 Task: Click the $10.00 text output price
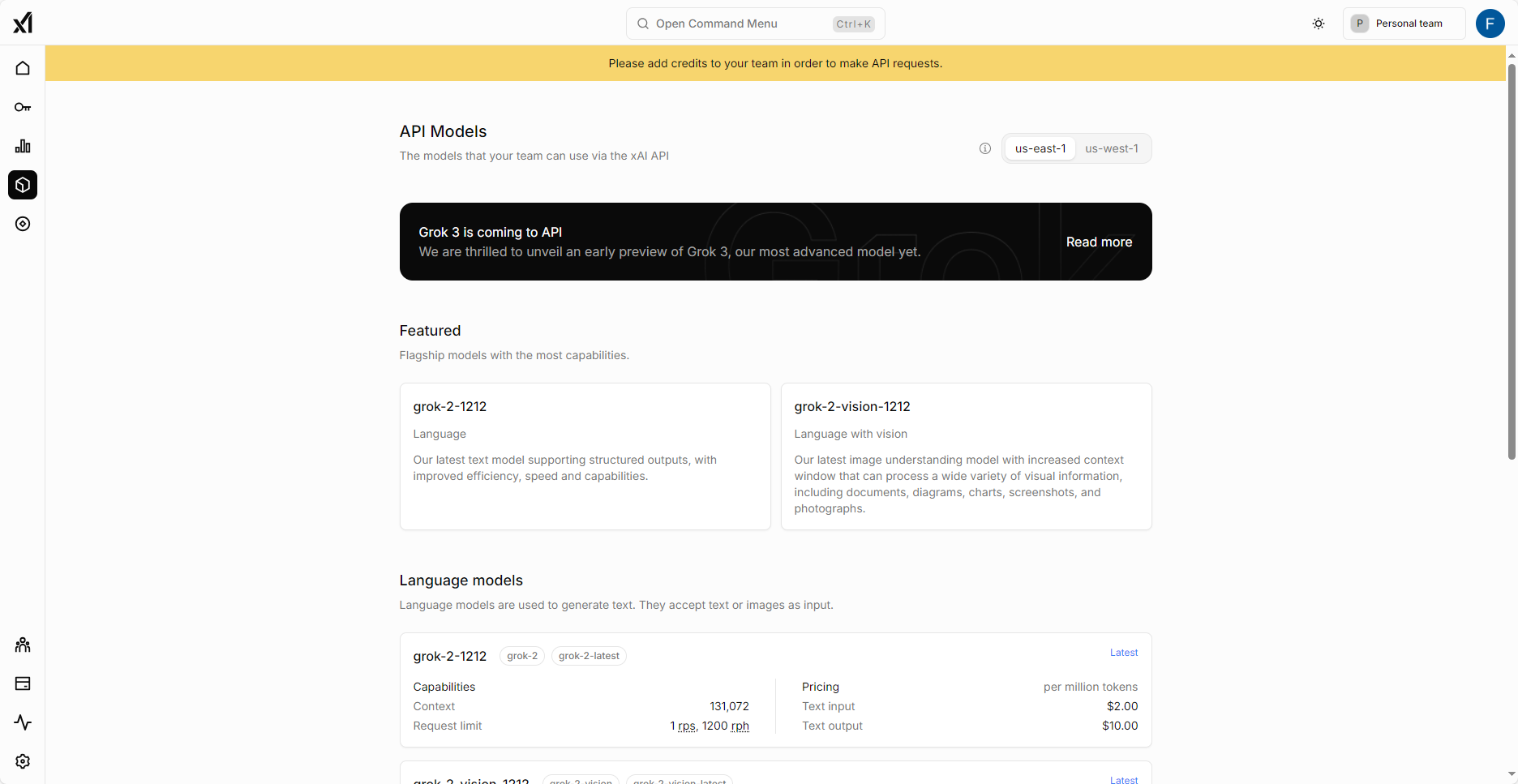click(x=1120, y=726)
